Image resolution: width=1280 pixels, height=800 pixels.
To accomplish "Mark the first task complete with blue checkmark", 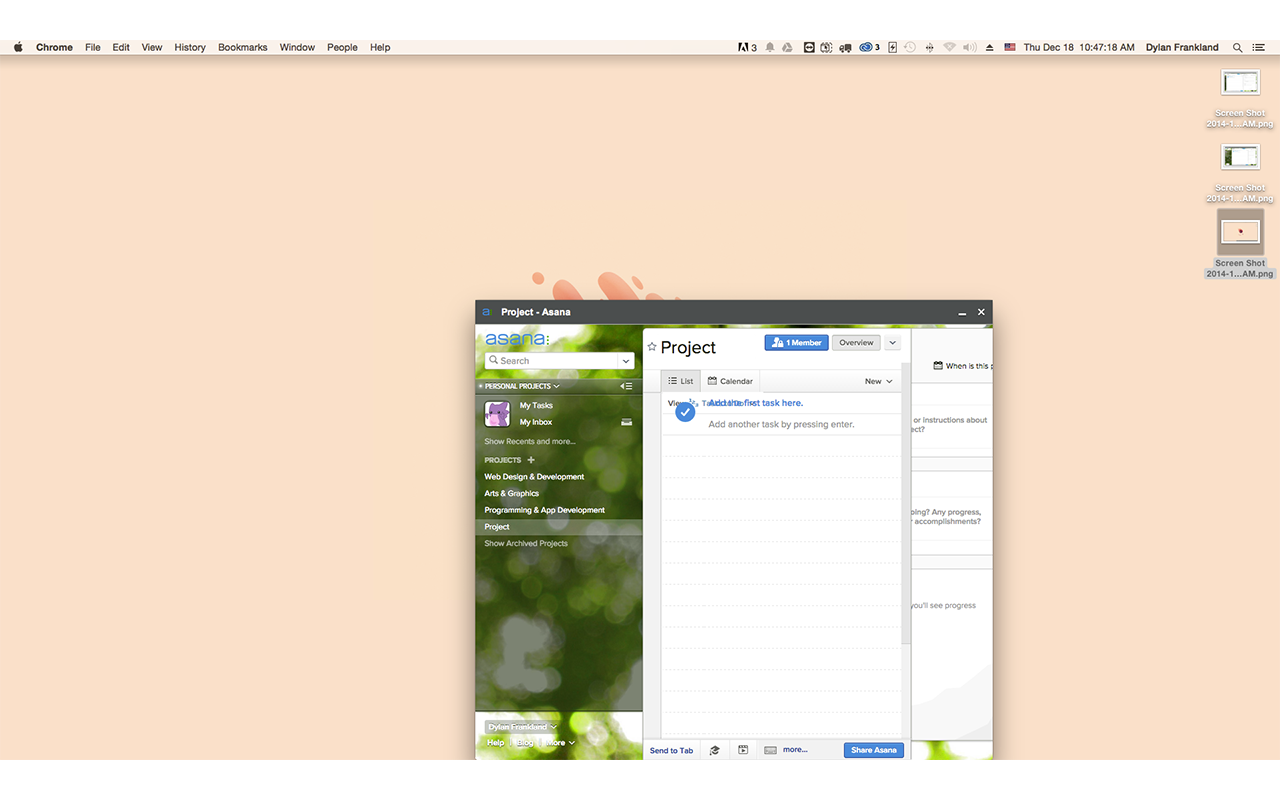I will pyautogui.click(x=685, y=411).
